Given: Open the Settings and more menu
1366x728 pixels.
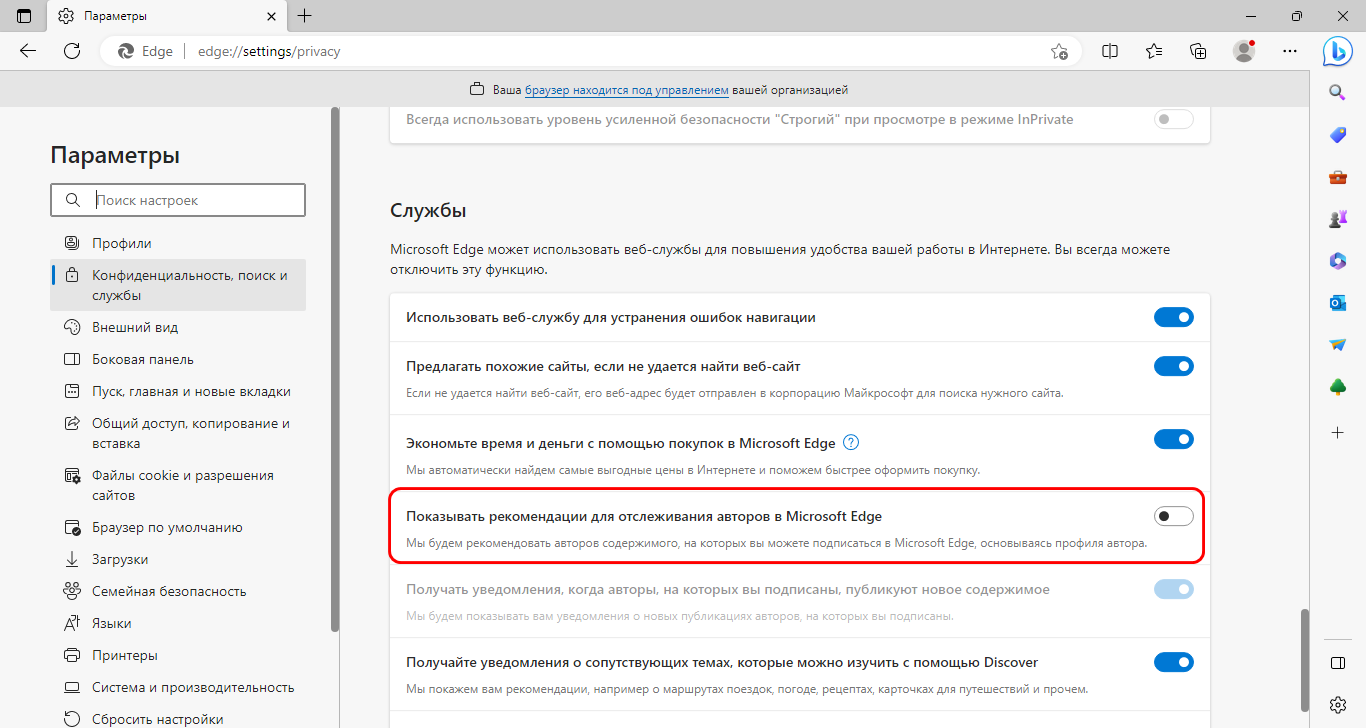Looking at the screenshot, I should [1290, 51].
